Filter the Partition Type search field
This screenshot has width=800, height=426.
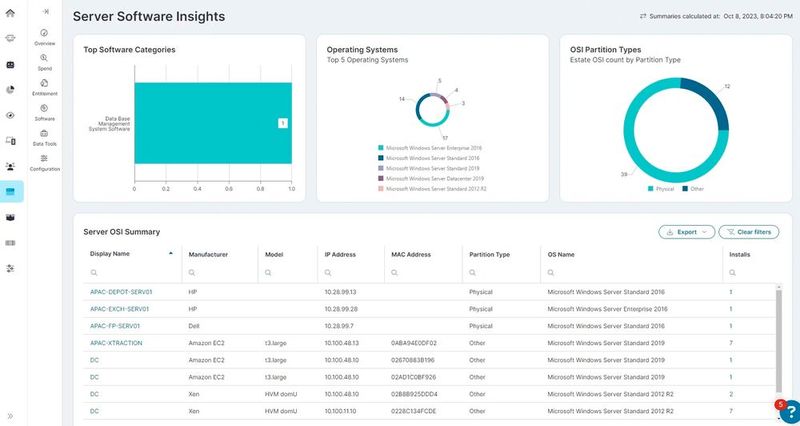pos(501,273)
